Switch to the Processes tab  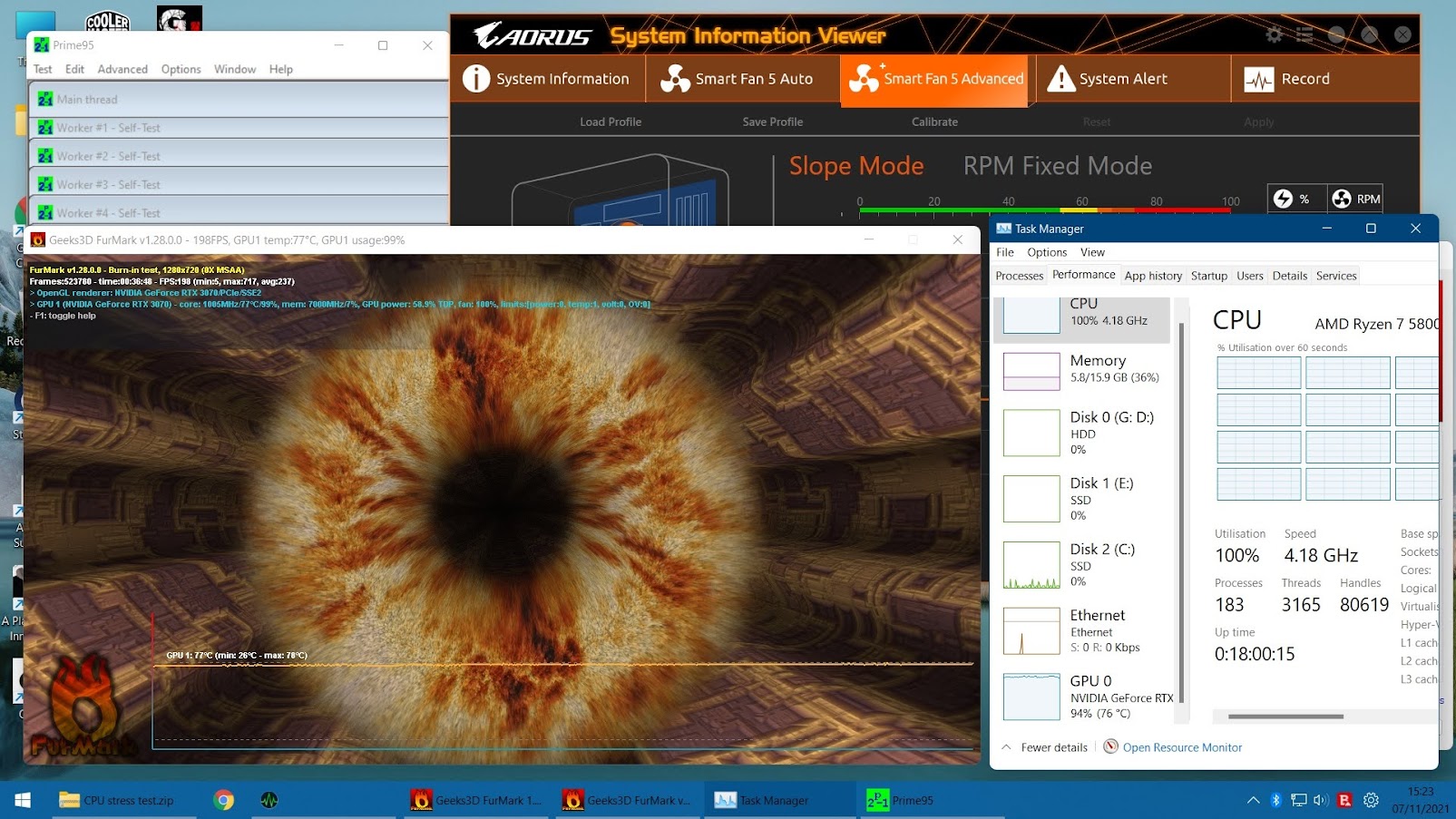1020,276
